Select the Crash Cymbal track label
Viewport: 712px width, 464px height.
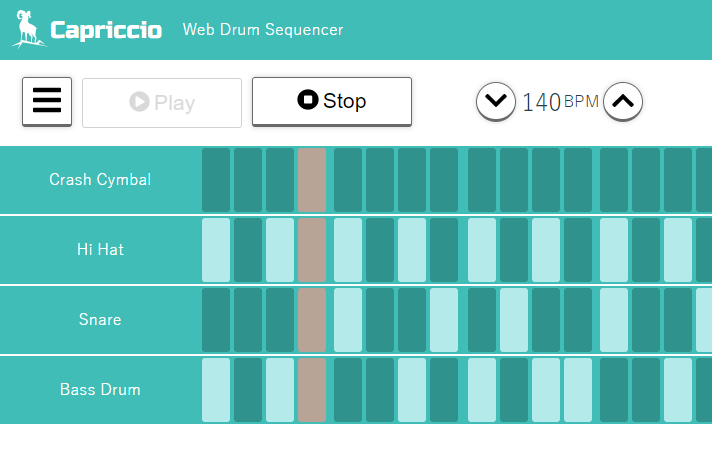pos(100,180)
